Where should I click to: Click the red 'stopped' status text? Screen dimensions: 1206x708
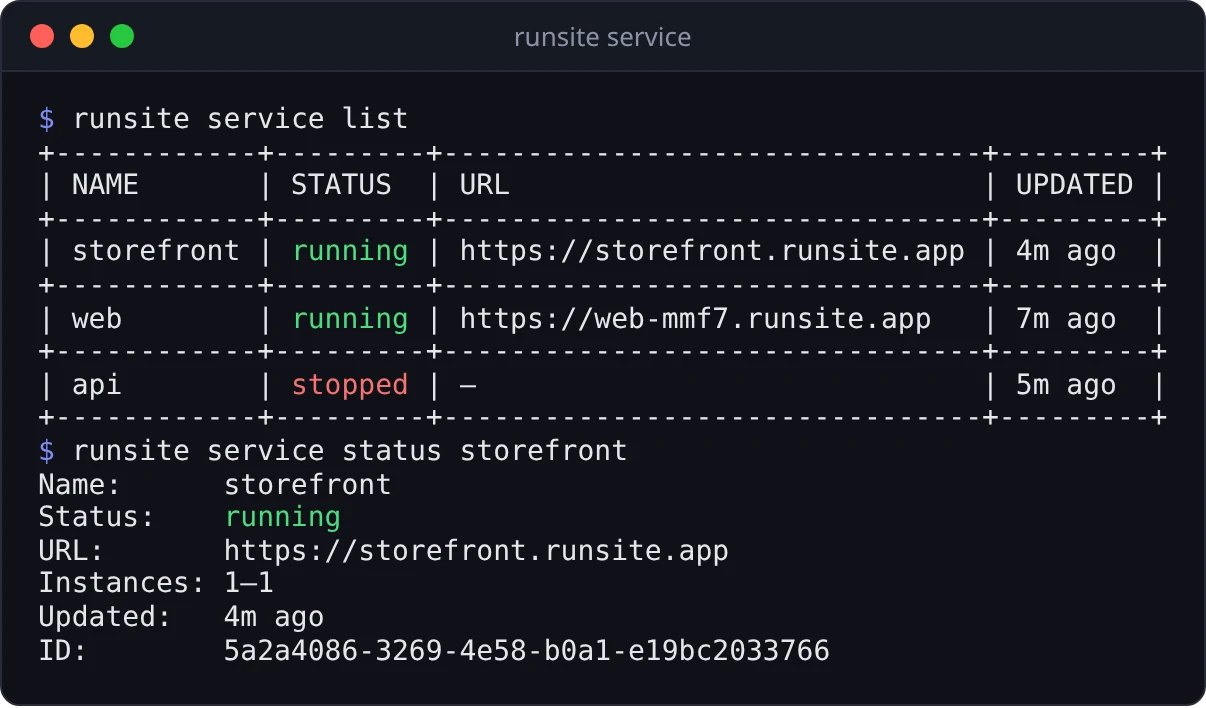[x=350, y=385]
